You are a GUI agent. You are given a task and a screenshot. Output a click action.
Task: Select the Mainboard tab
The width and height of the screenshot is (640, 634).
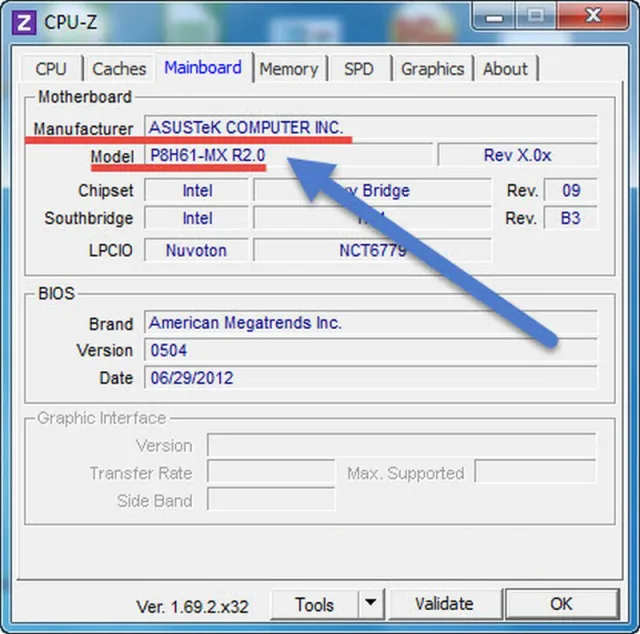coord(203,67)
